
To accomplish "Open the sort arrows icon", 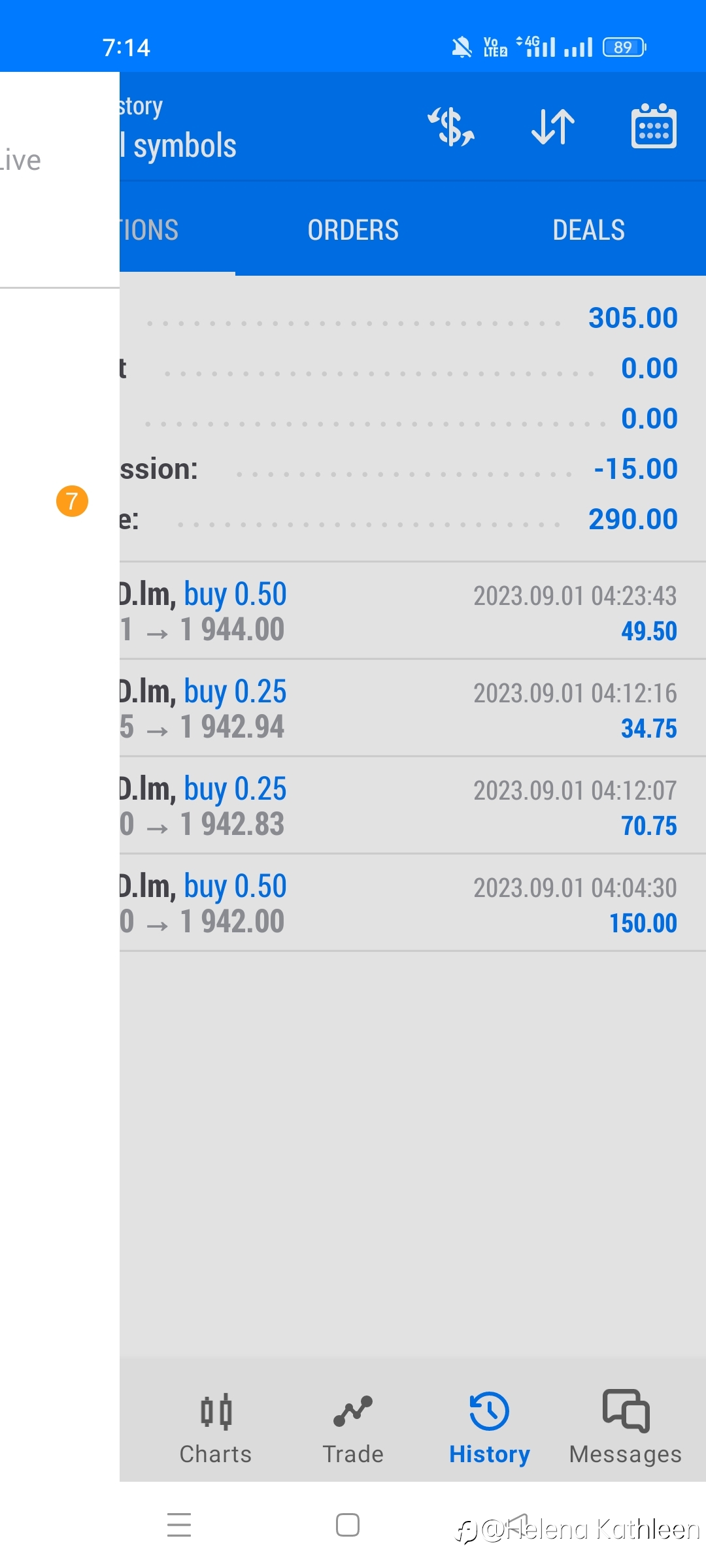I will pyautogui.click(x=553, y=127).
